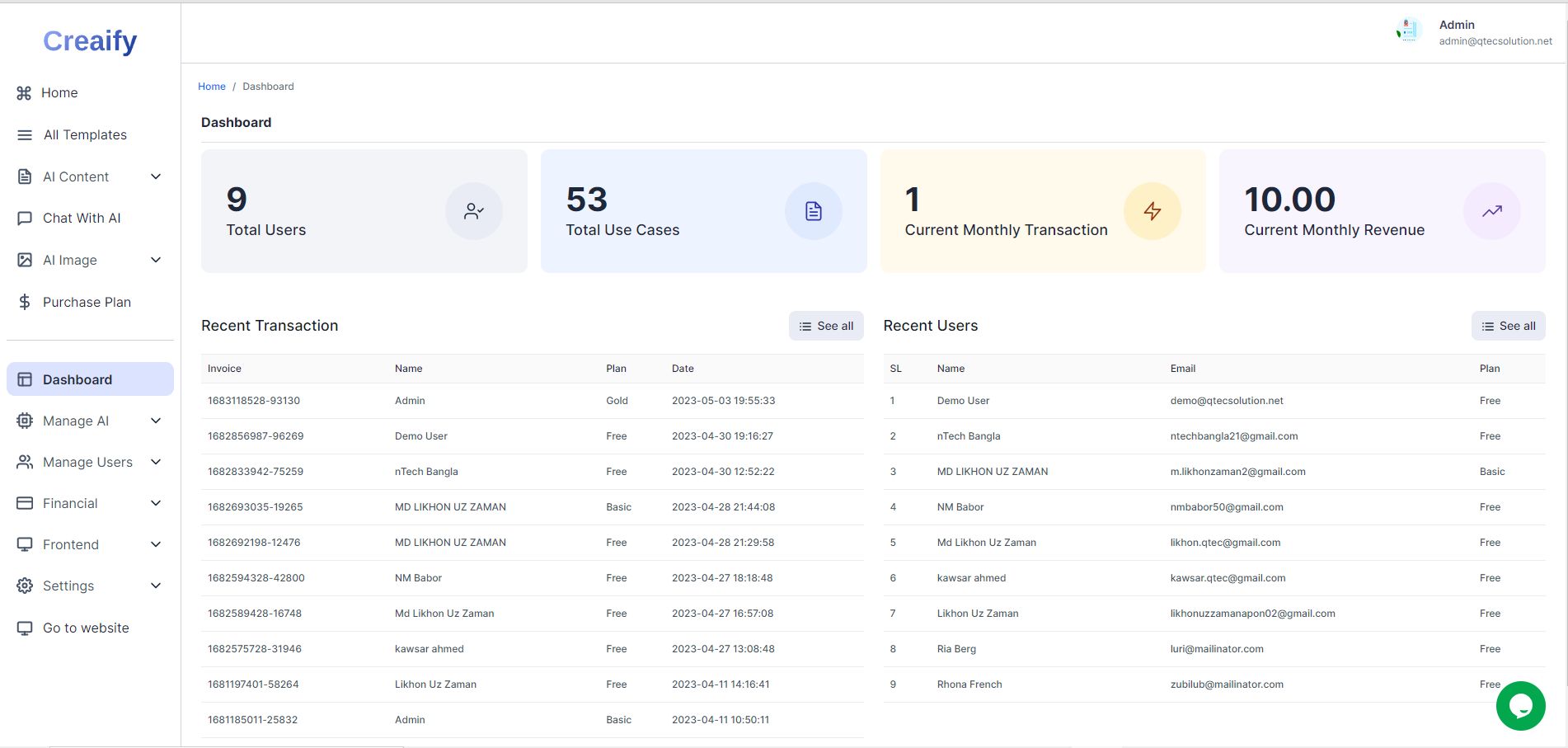Expand the AI Content submenu

tap(156, 176)
